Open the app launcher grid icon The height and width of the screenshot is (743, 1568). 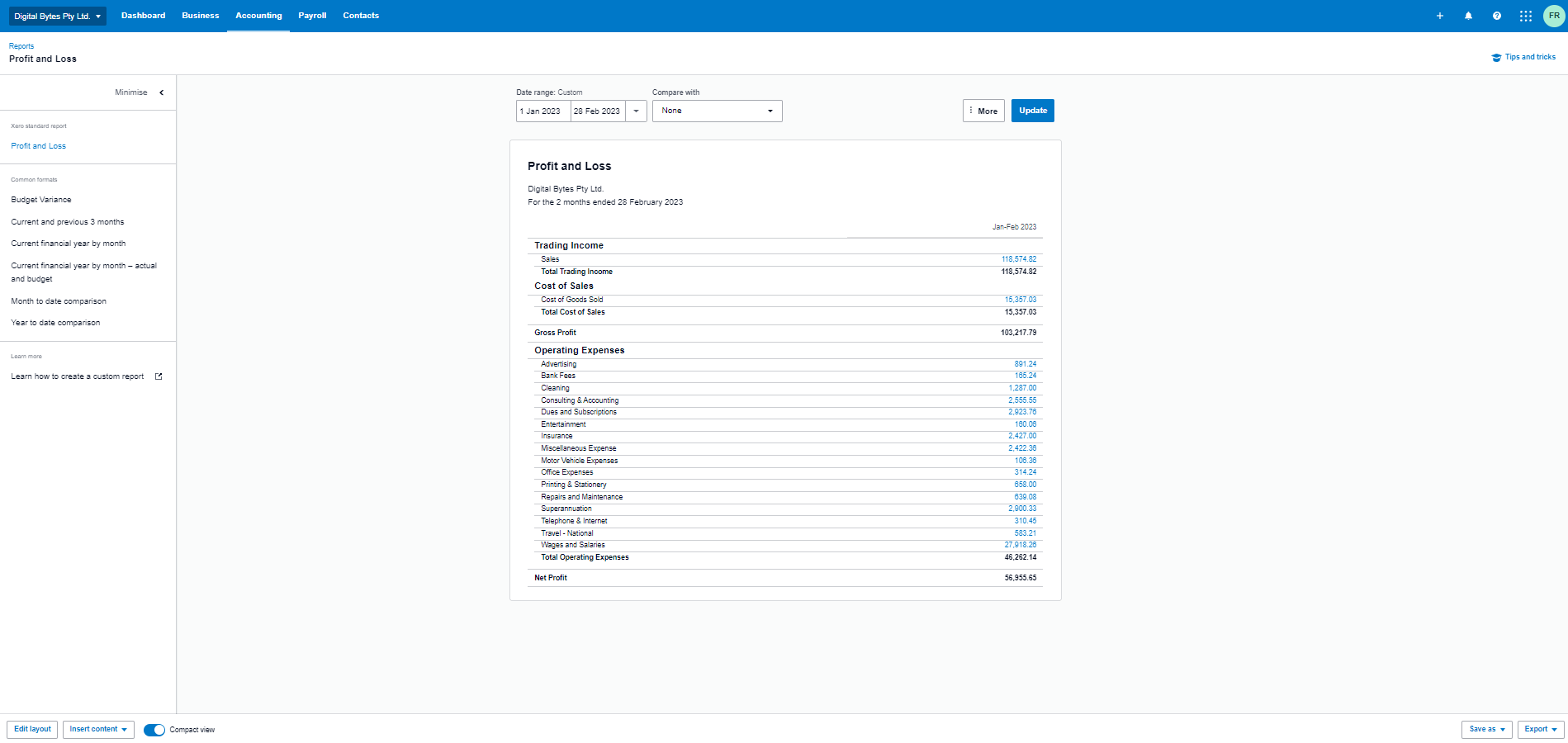click(x=1526, y=16)
